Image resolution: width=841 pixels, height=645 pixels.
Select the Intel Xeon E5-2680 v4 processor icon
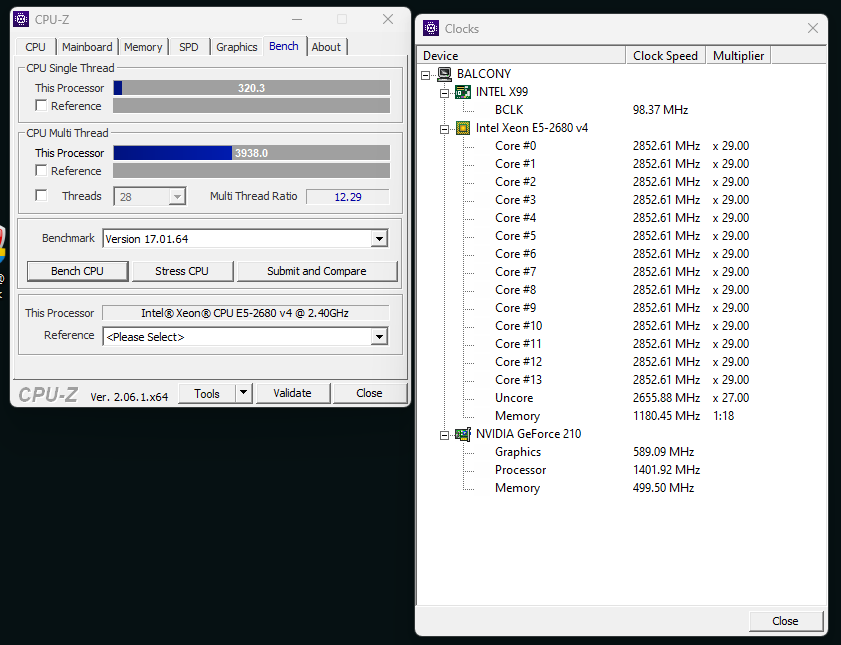463,128
